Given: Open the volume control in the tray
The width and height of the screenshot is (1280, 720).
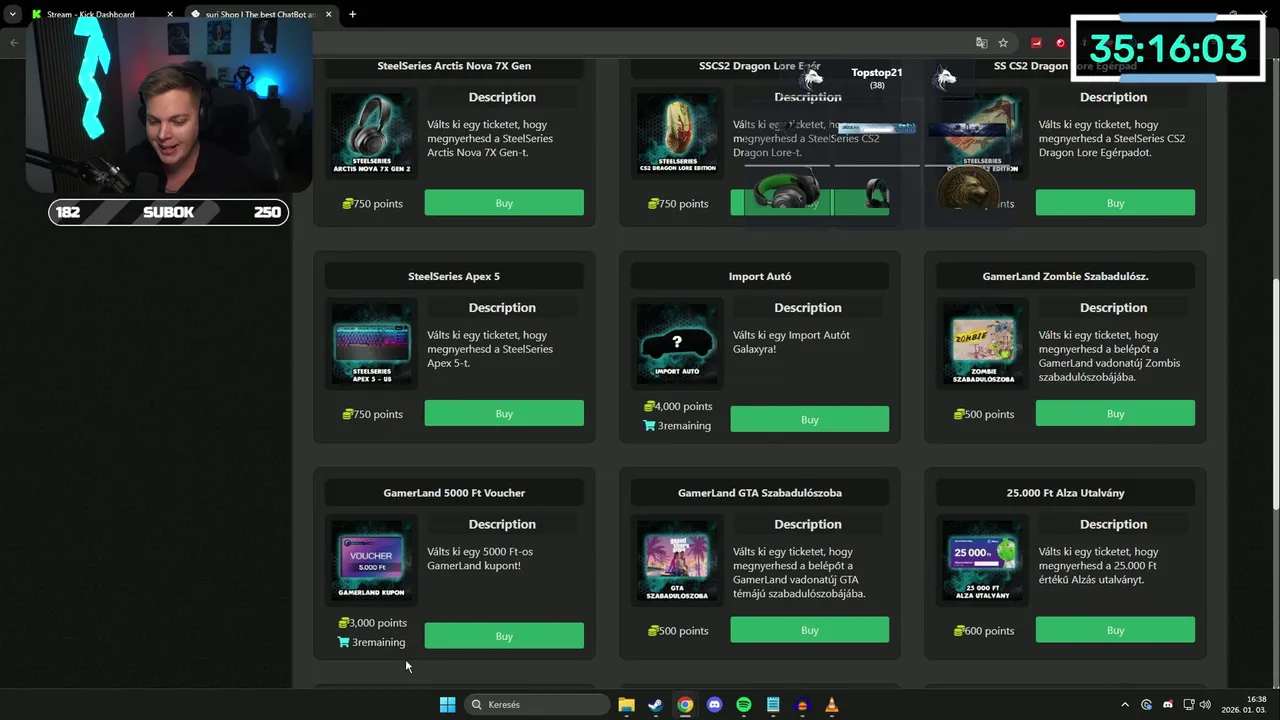Looking at the screenshot, I should click(1205, 704).
